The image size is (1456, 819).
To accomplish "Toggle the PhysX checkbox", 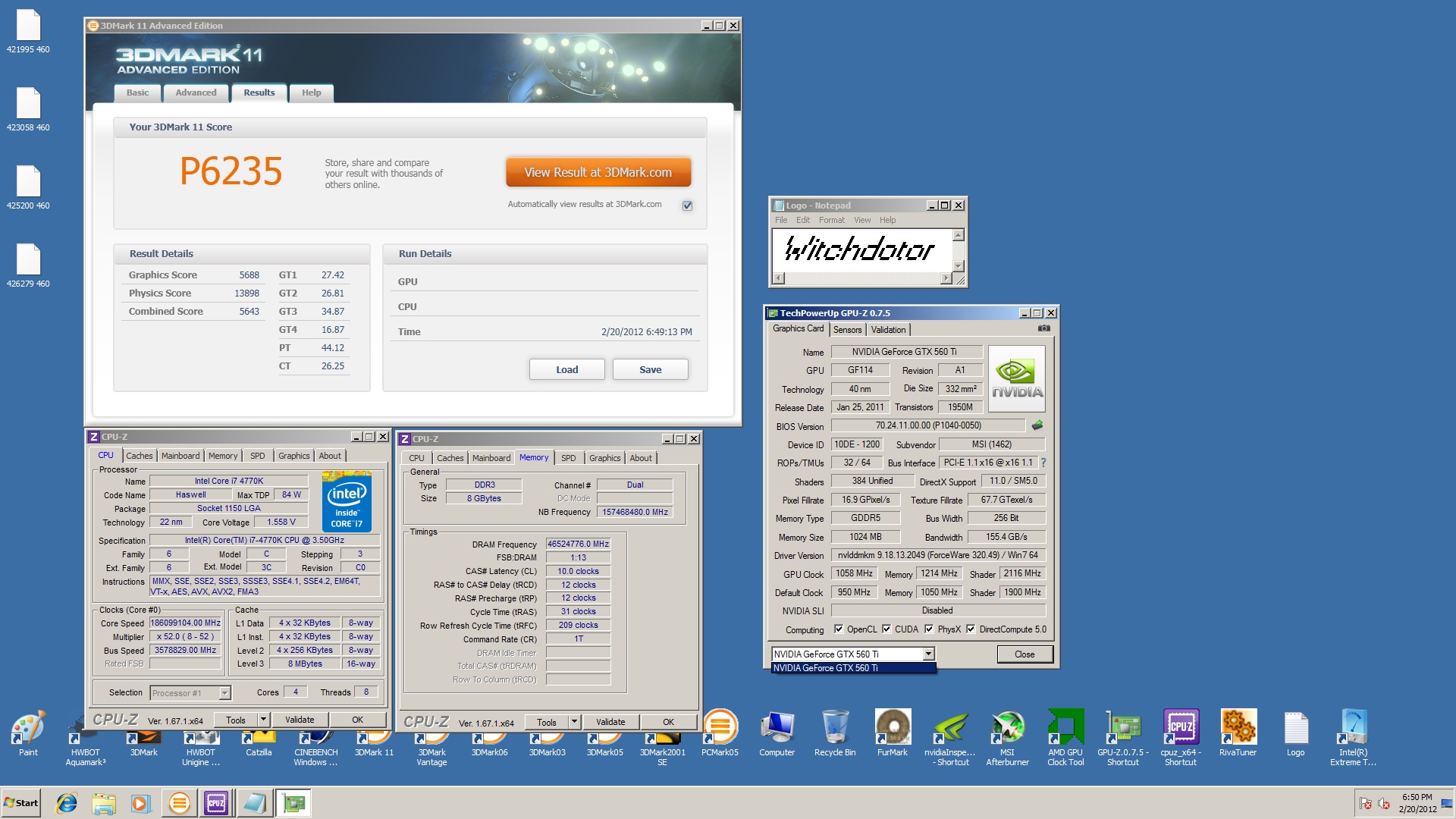I will click(929, 629).
